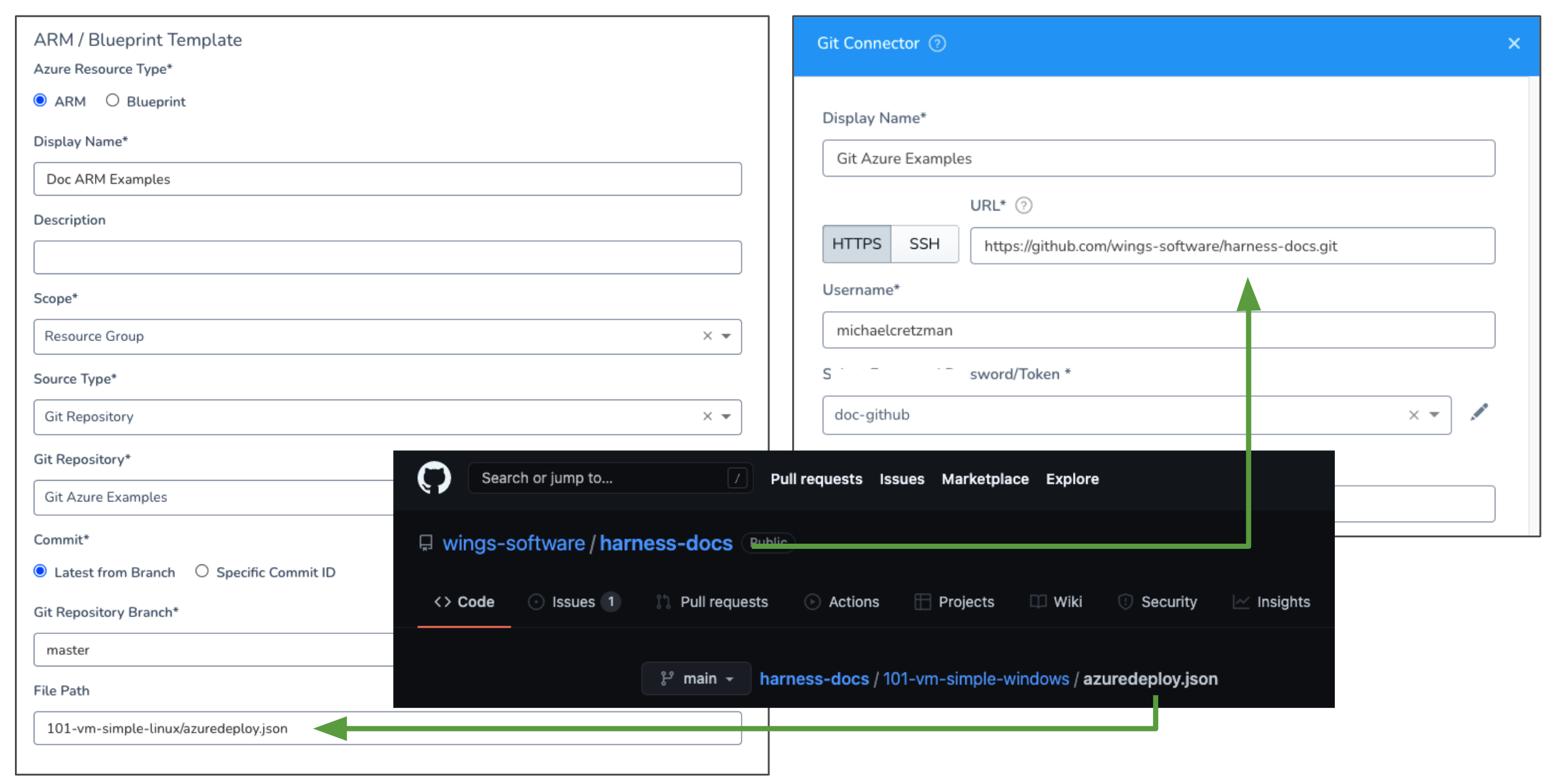Clear the doc-github secret selection
The image size is (1550, 784).
[1414, 415]
